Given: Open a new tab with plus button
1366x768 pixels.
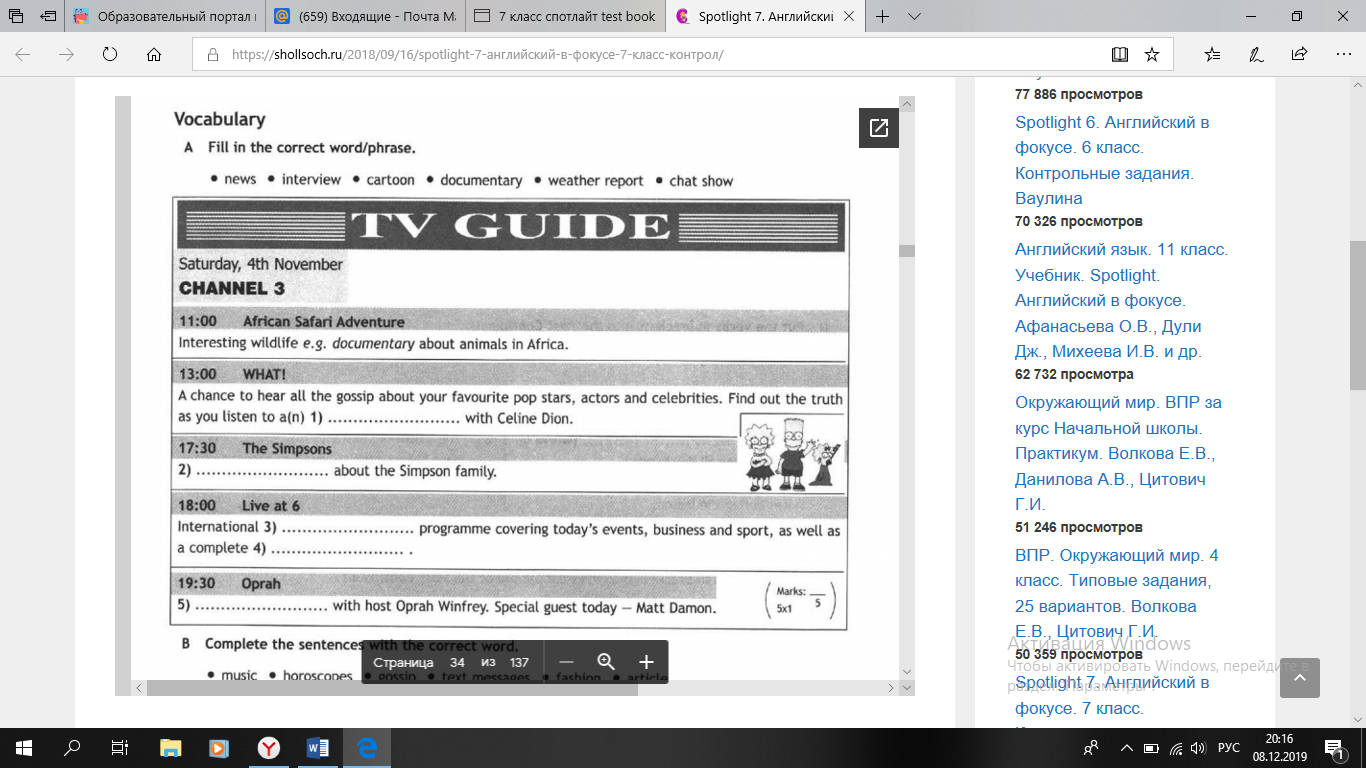Looking at the screenshot, I should 882,16.
